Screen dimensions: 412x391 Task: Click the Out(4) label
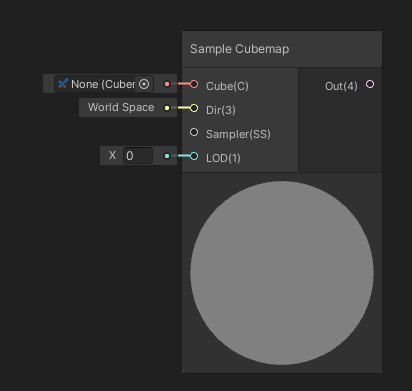(x=341, y=86)
